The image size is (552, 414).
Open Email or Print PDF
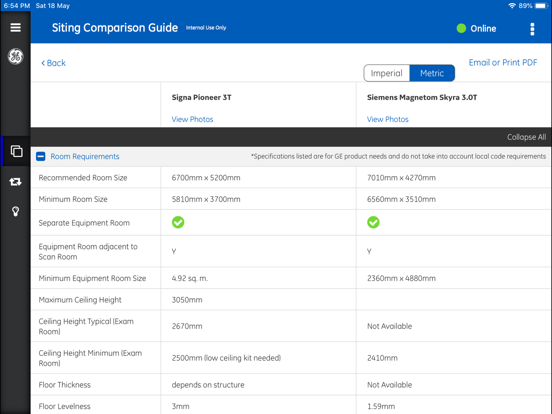point(503,63)
